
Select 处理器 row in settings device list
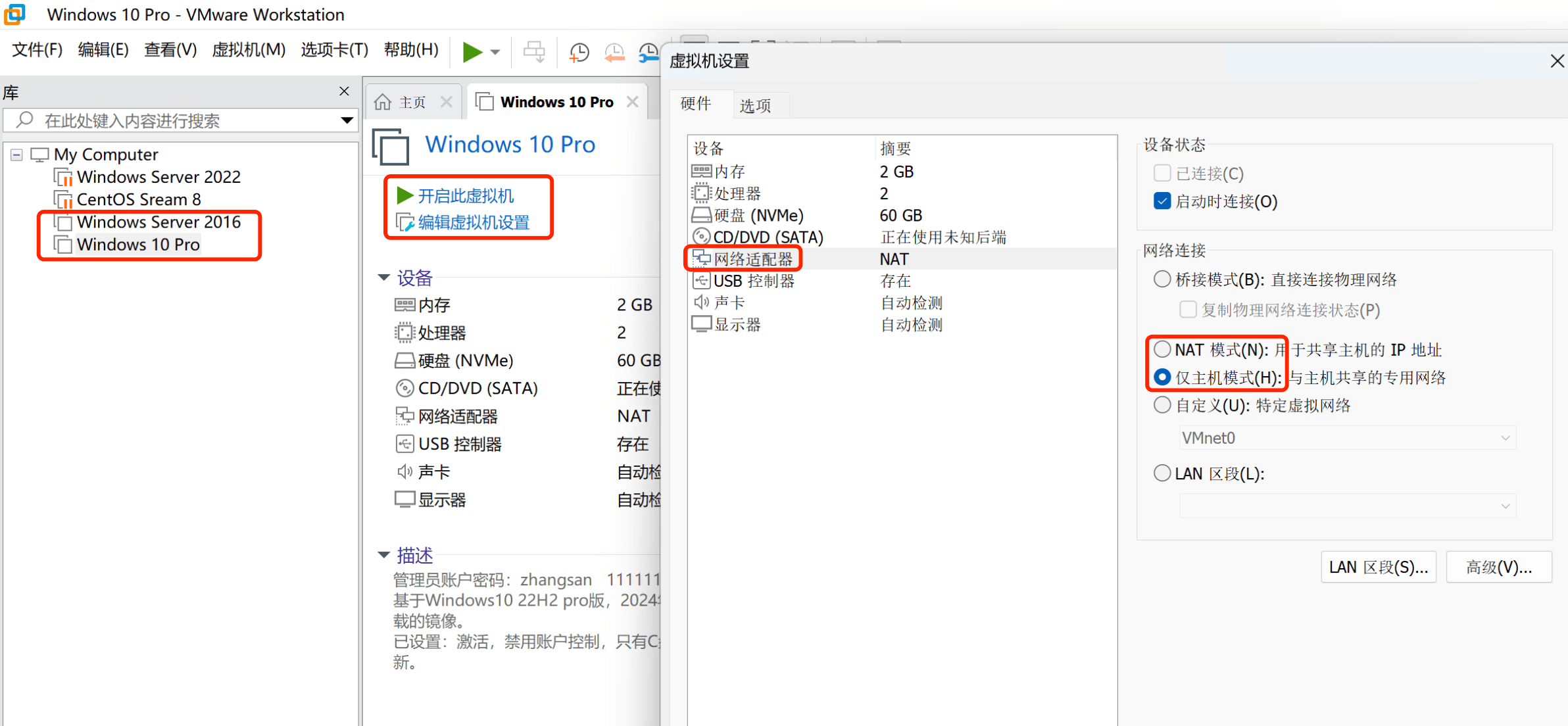(x=902, y=193)
